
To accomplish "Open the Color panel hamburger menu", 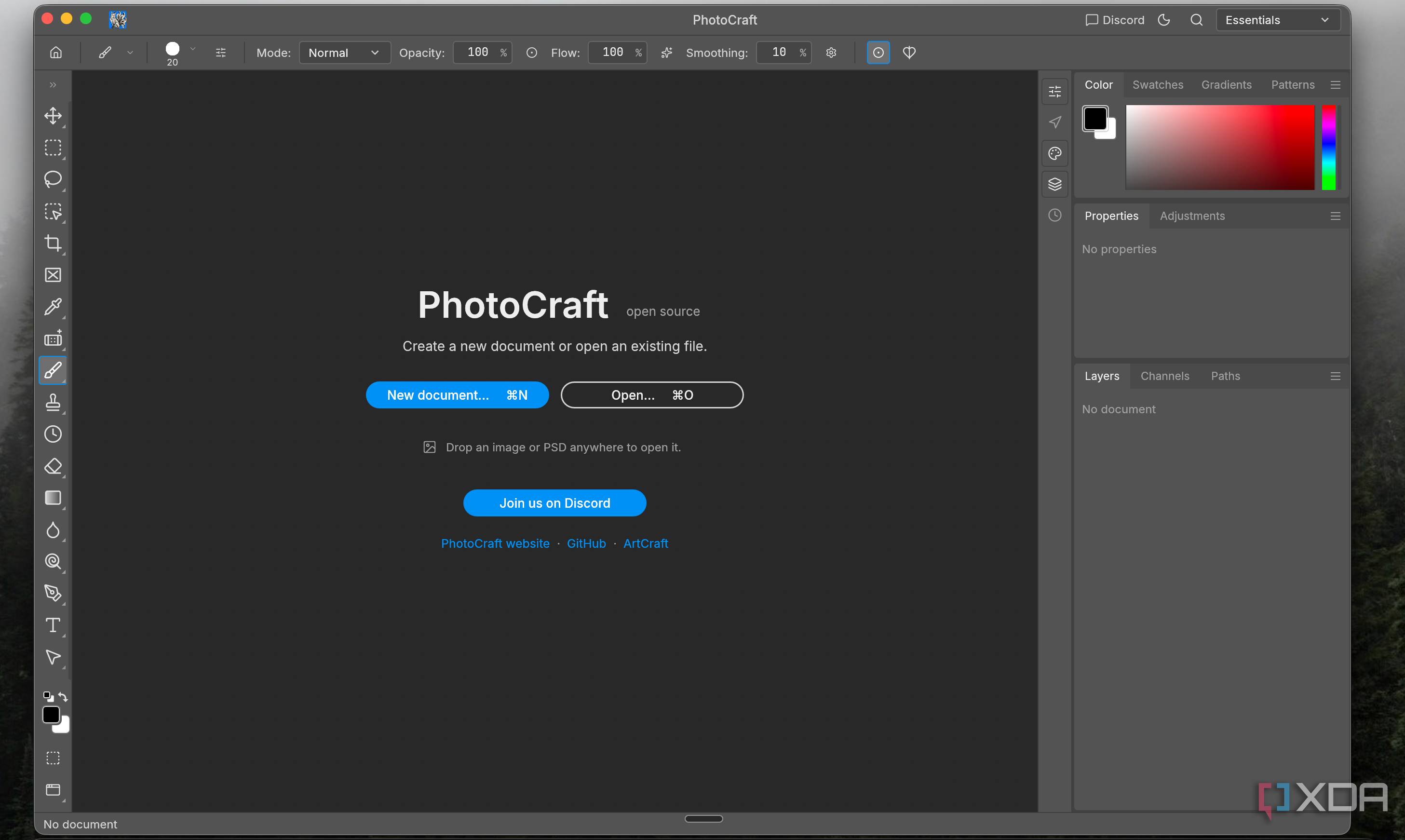I will point(1336,85).
